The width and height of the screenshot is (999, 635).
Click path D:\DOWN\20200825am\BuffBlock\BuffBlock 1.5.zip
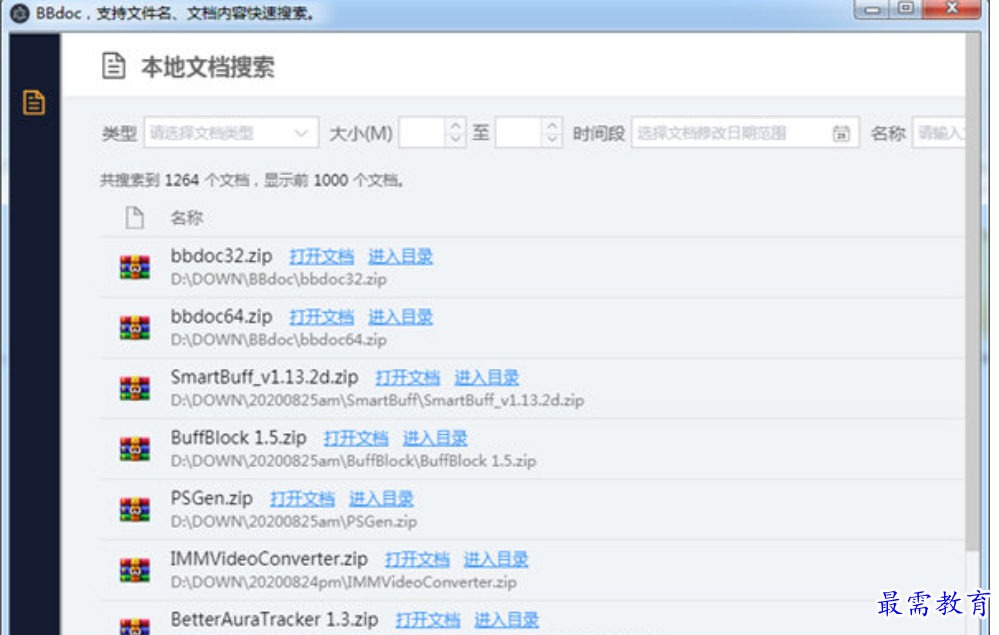[353, 461]
